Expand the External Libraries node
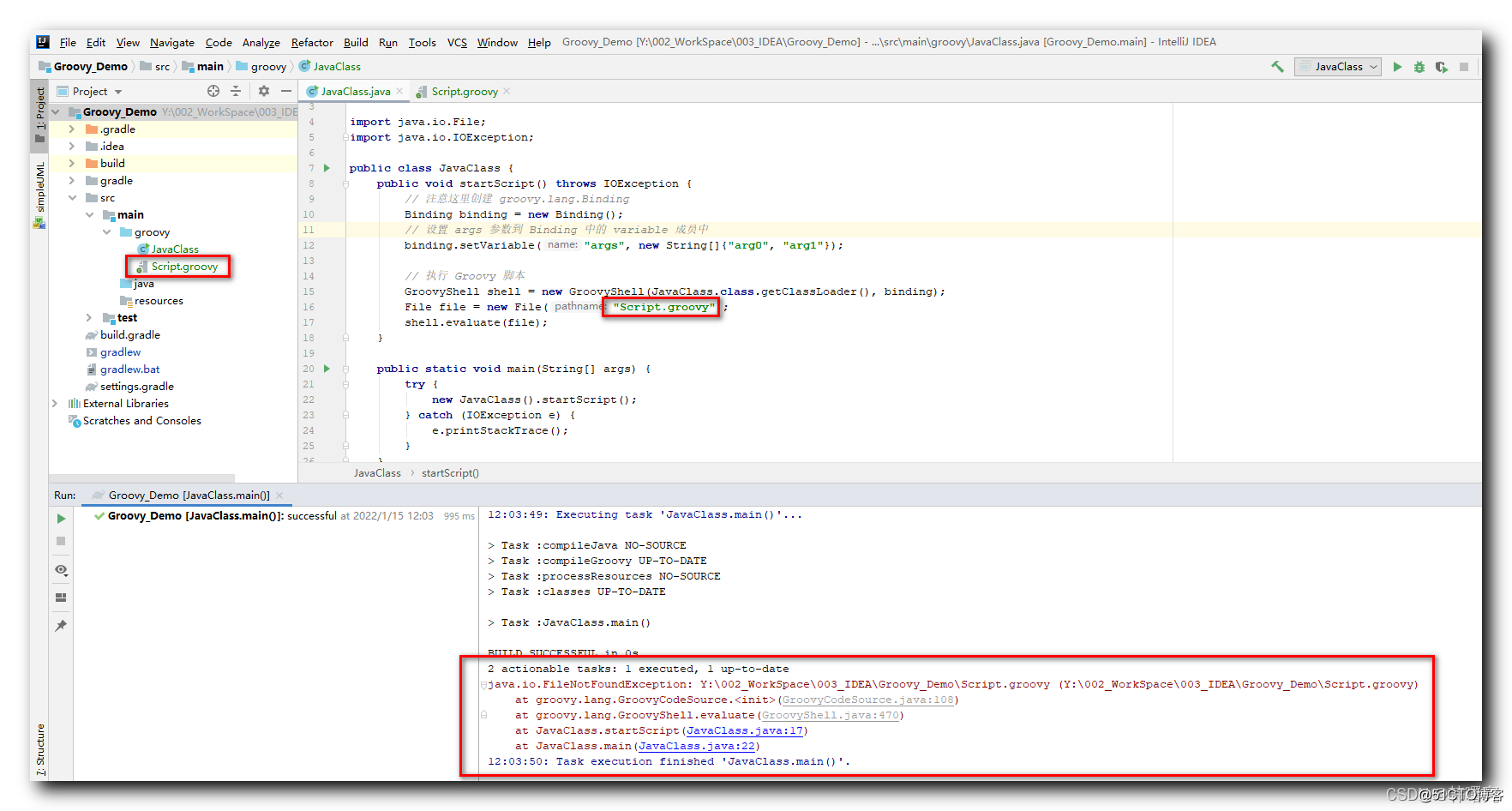 pyautogui.click(x=54, y=403)
